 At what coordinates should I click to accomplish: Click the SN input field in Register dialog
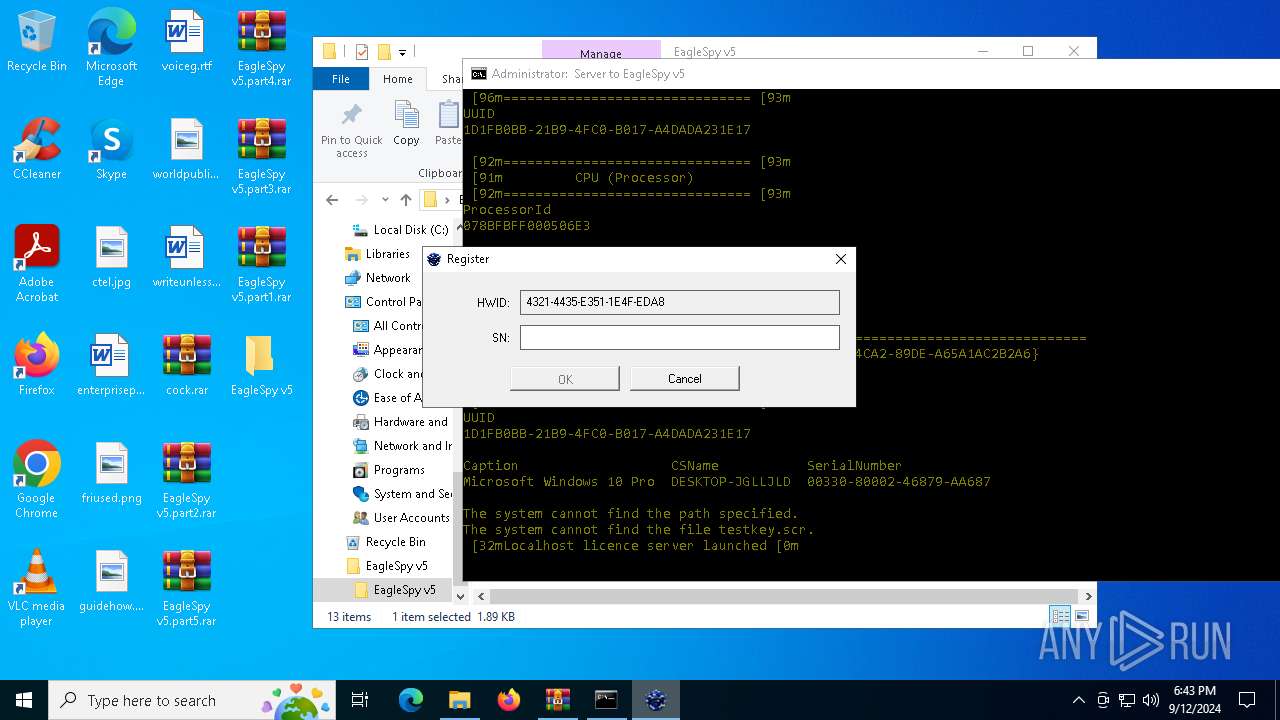click(679, 338)
